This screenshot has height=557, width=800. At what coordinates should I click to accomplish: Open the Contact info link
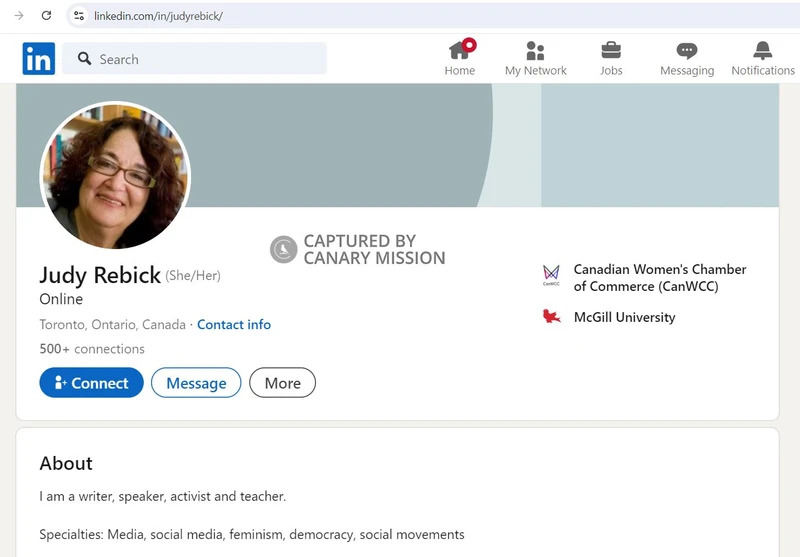[234, 324]
